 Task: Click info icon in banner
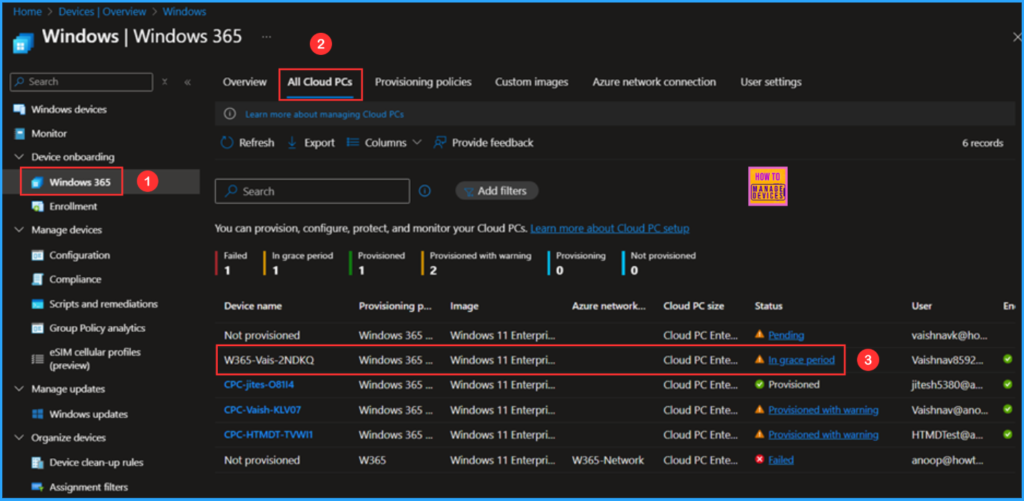click(x=230, y=114)
